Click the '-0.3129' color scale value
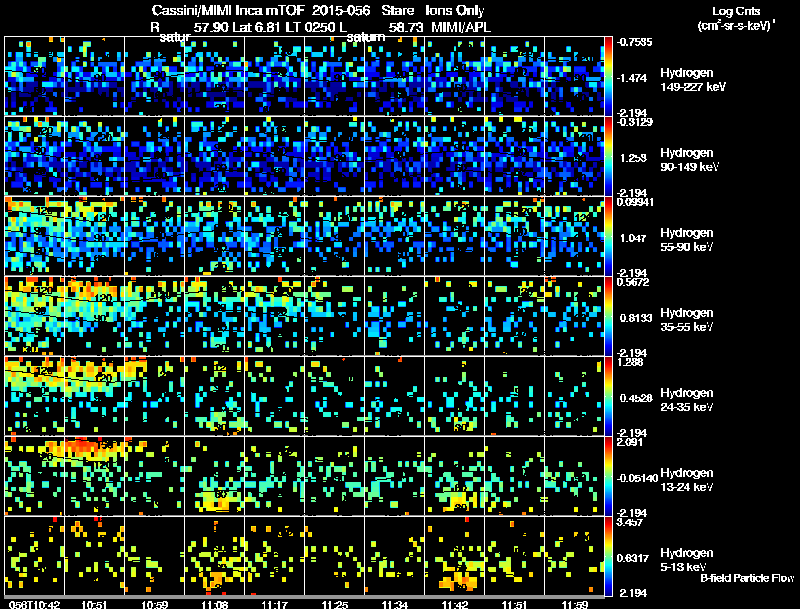 (634, 122)
